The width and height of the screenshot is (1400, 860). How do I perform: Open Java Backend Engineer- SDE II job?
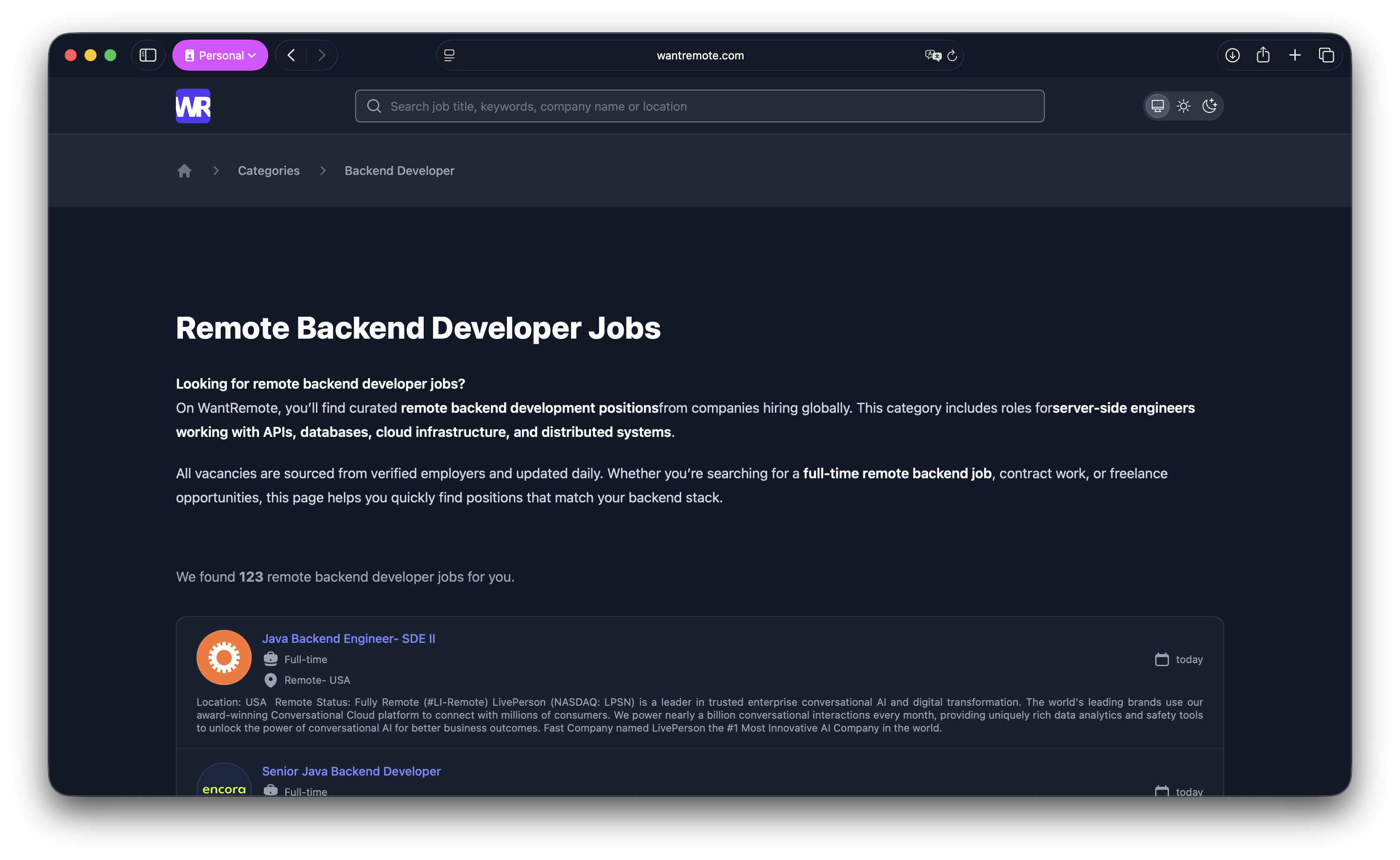pyautogui.click(x=349, y=639)
